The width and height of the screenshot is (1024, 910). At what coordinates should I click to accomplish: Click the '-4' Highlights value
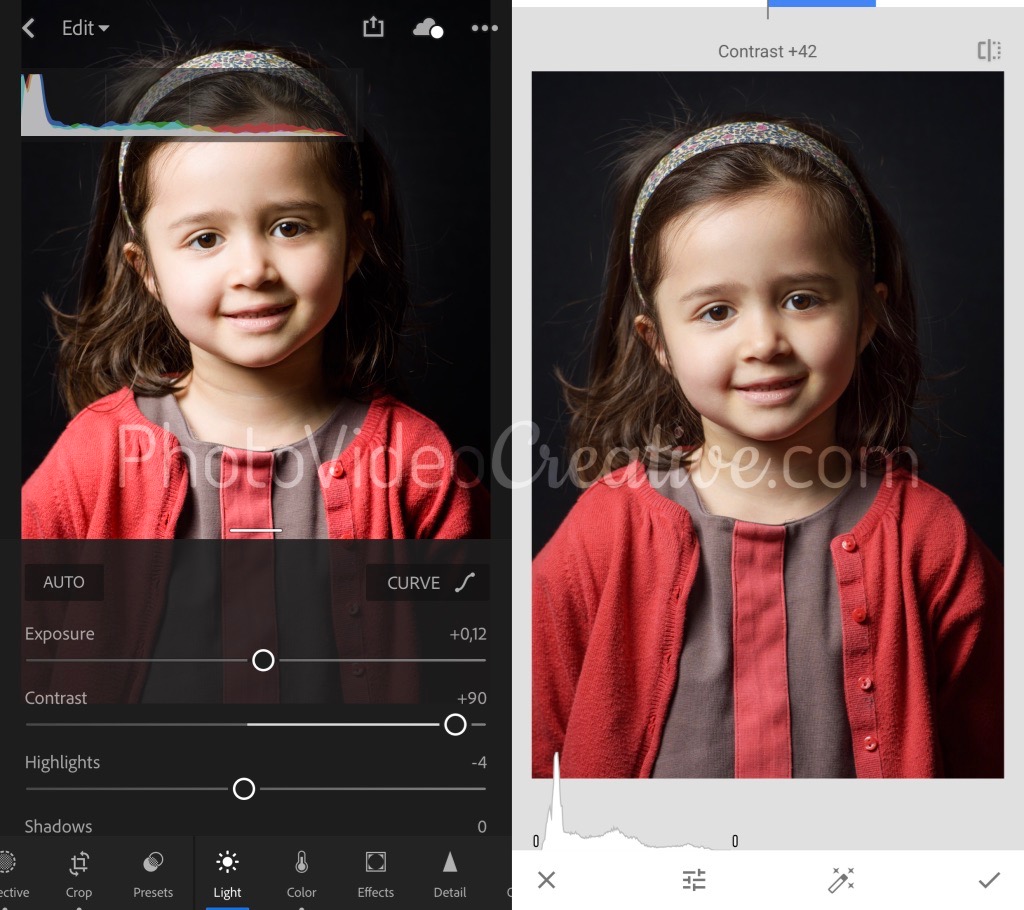pos(479,762)
